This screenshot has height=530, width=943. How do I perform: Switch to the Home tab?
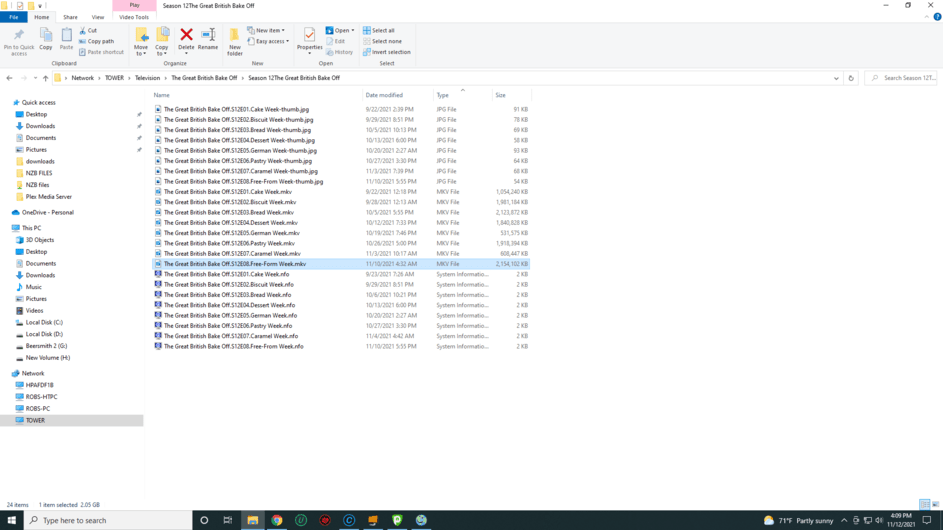click(x=41, y=17)
